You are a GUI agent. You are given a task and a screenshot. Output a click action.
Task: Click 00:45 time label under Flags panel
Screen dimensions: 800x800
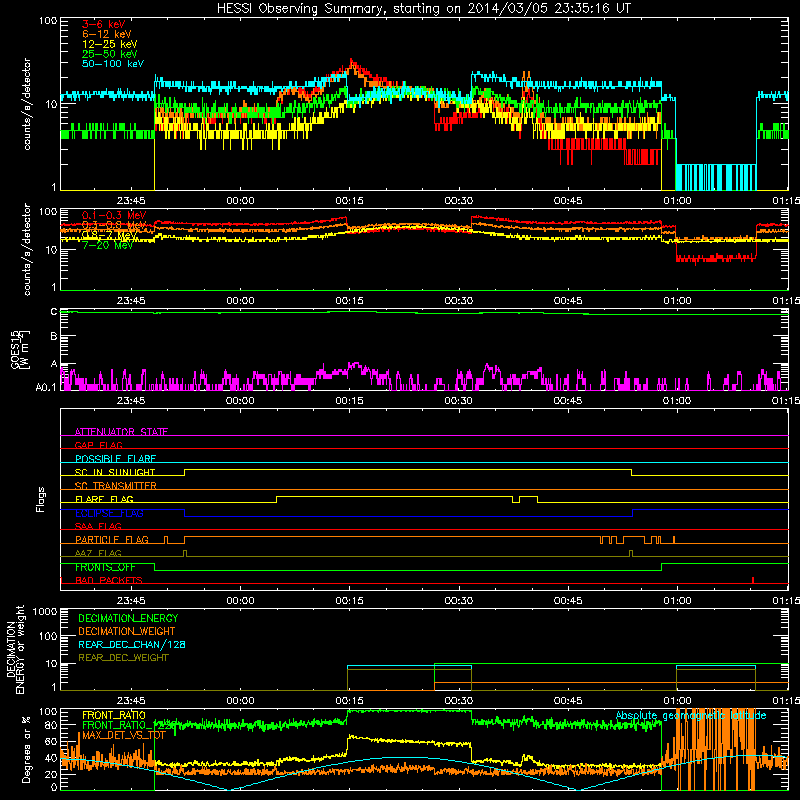point(568,601)
